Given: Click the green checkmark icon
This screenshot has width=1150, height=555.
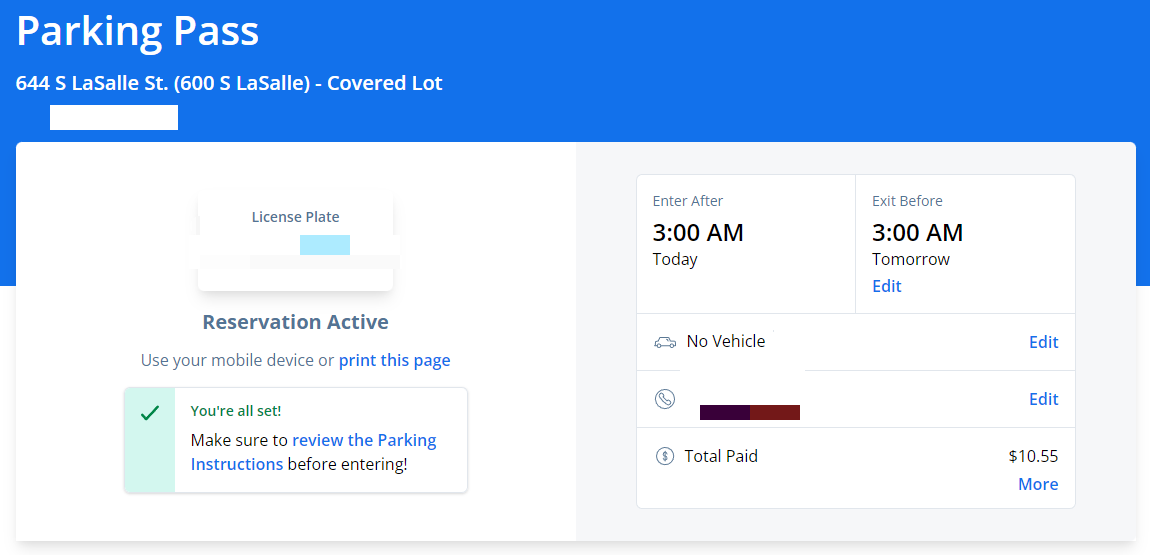Looking at the screenshot, I should [150, 413].
